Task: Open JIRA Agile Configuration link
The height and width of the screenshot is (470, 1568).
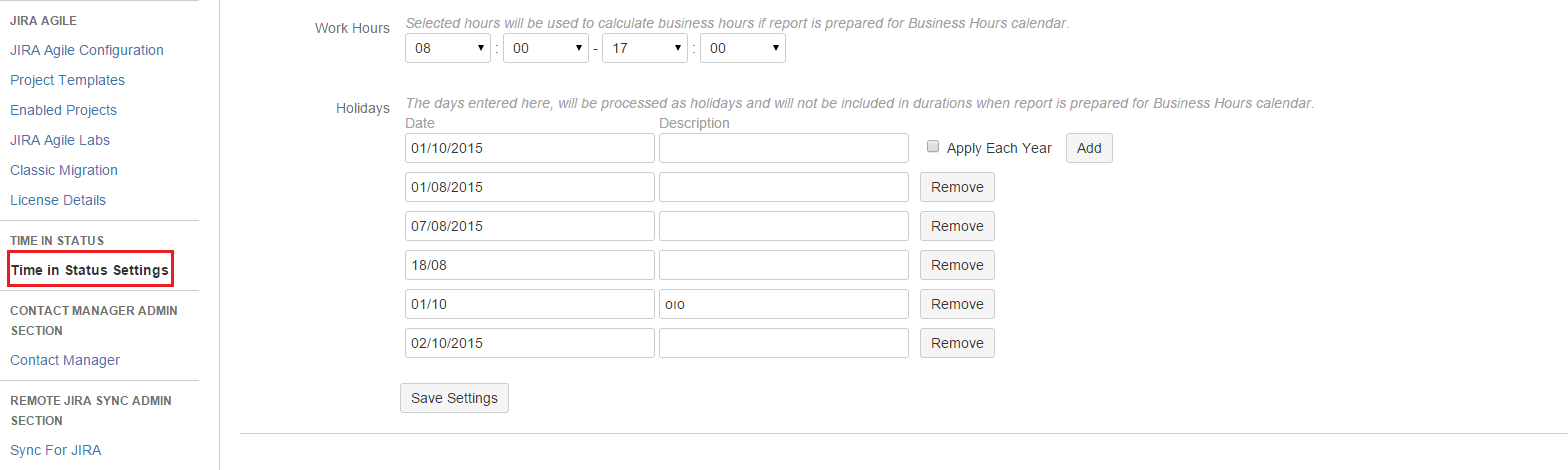Action: (87, 50)
